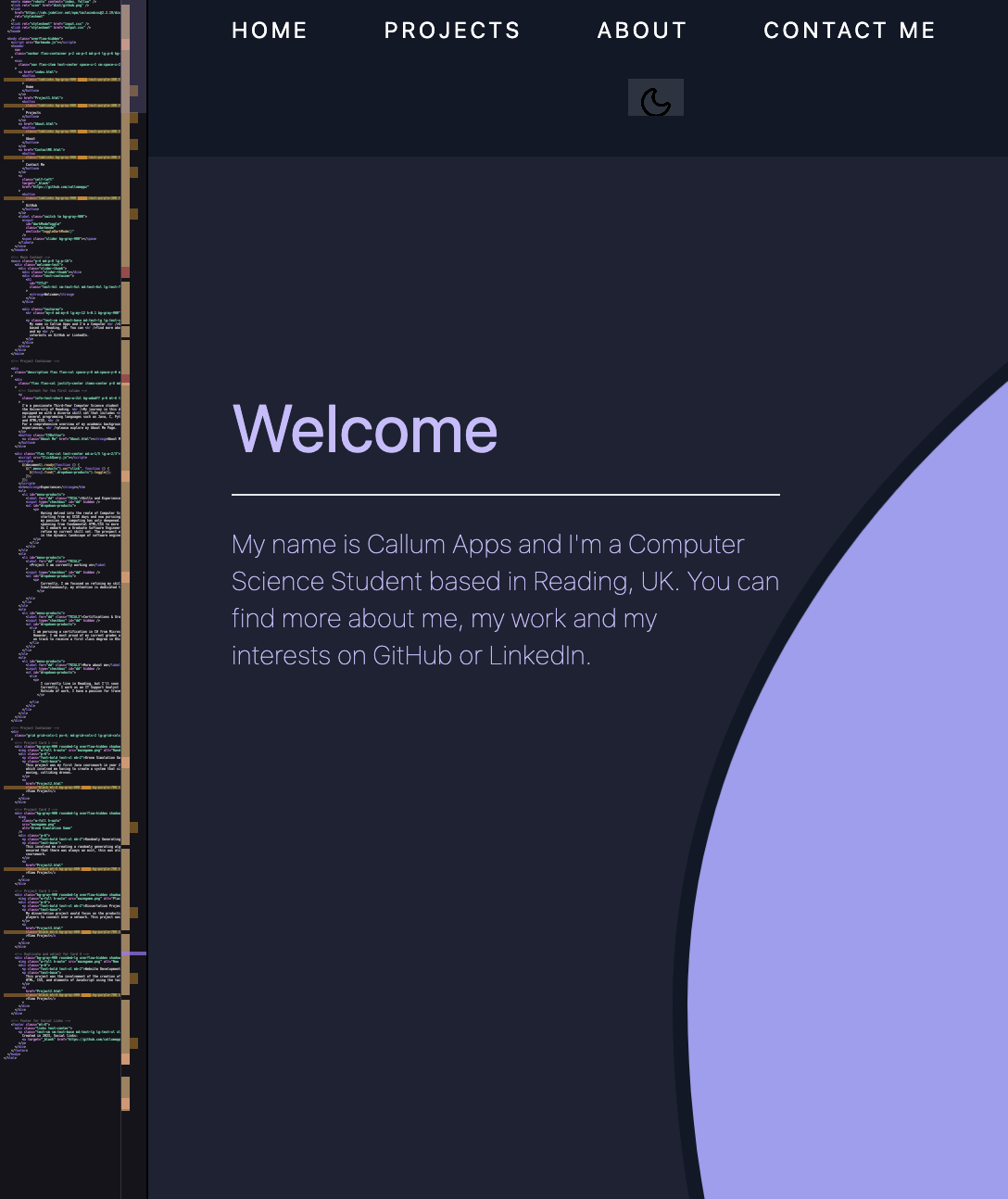Jump to the first red marker in the overview ruler
The image size is (1008, 1199).
click(x=125, y=272)
